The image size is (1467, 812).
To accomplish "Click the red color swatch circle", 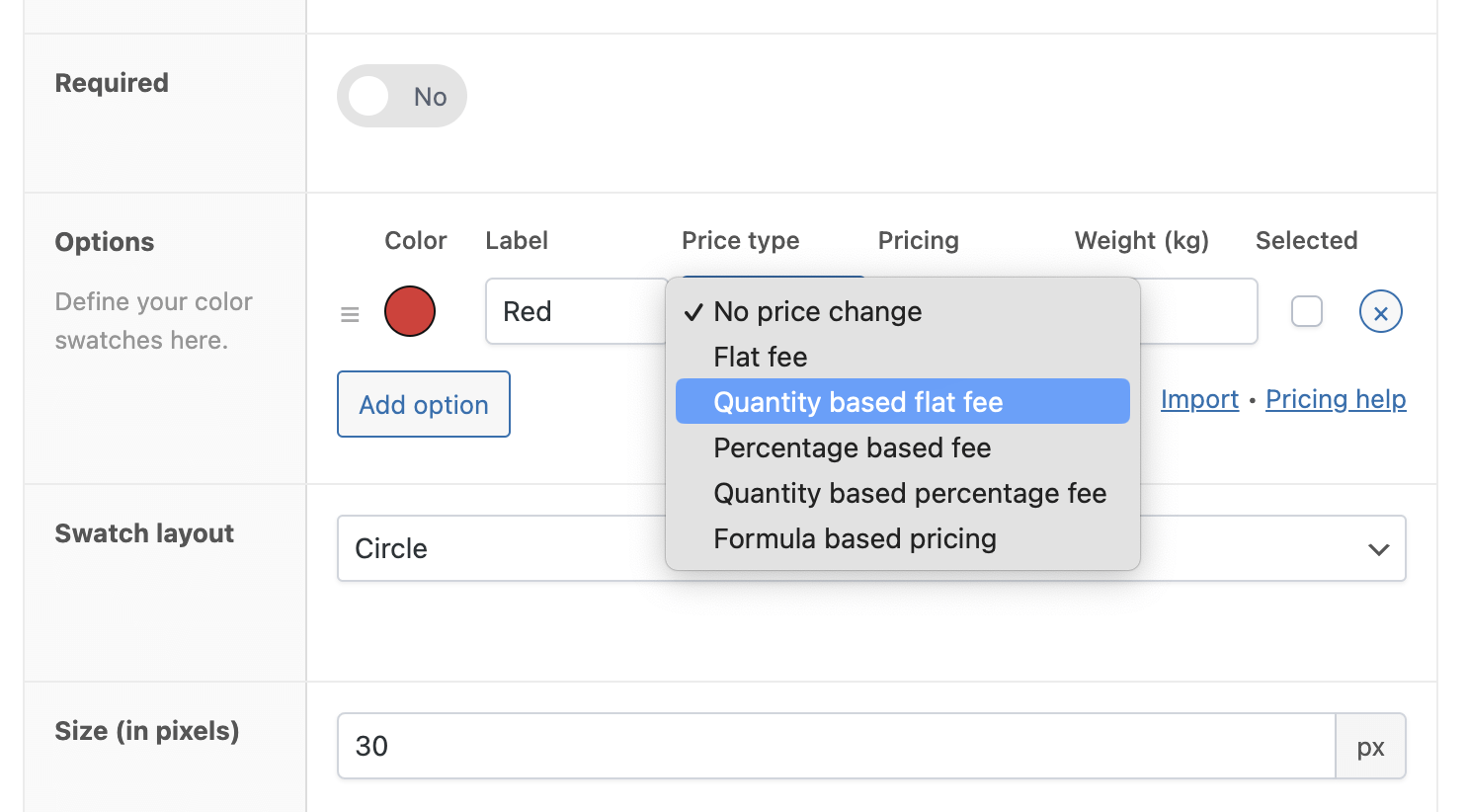I will 409,311.
